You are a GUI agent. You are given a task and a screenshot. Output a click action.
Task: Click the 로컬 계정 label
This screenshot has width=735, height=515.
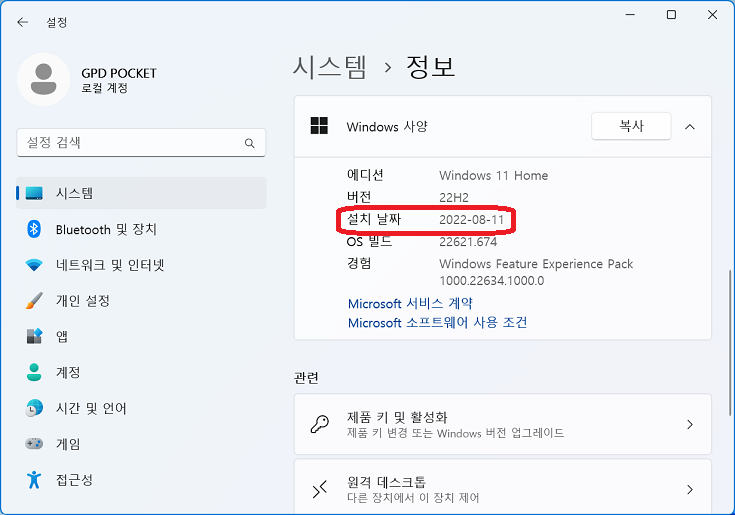pyautogui.click(x=104, y=88)
